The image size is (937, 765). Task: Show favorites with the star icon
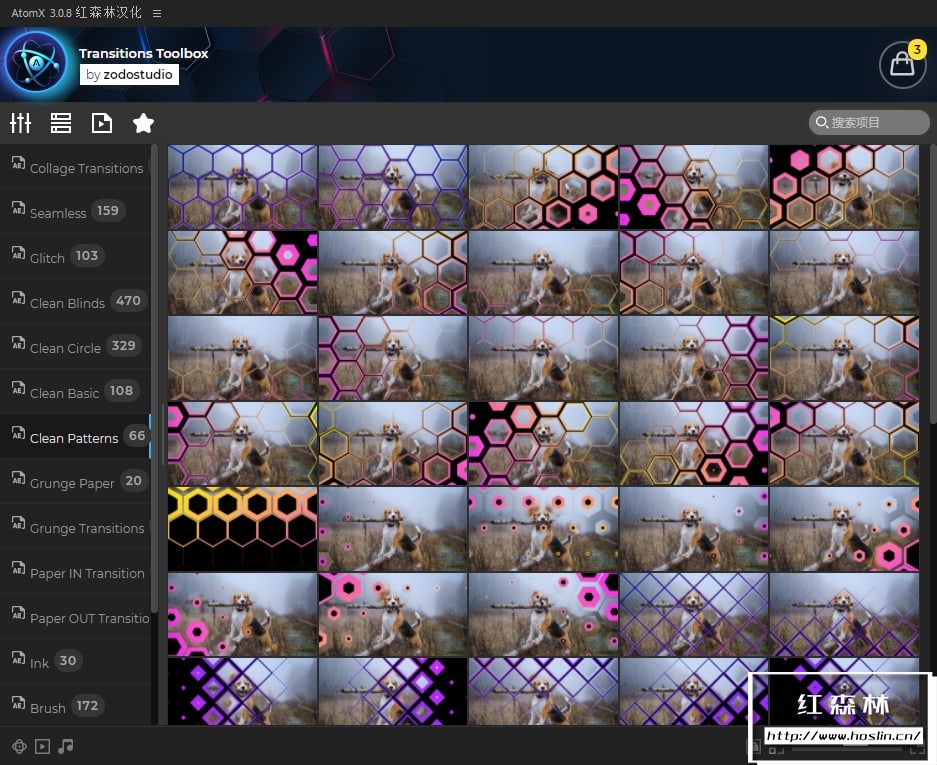143,123
